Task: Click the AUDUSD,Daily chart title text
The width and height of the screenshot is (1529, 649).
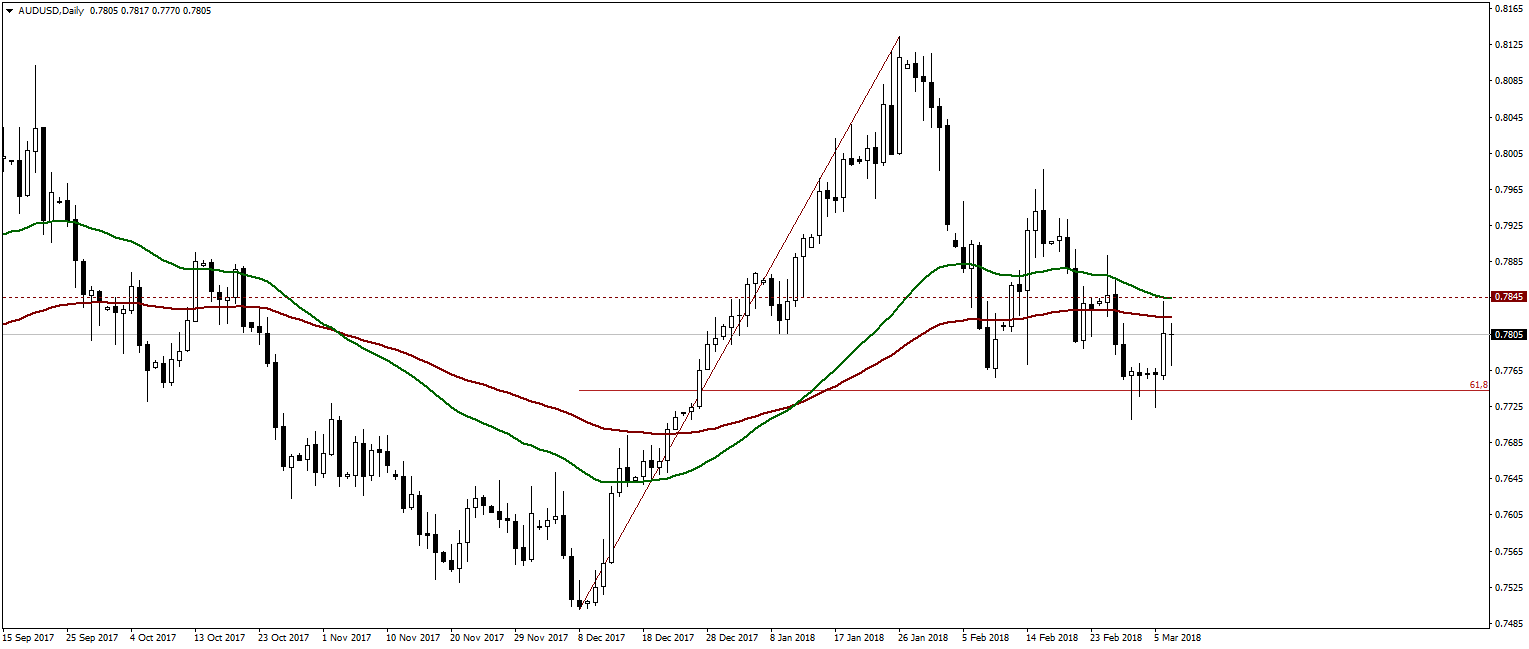Action: pyautogui.click(x=50, y=10)
